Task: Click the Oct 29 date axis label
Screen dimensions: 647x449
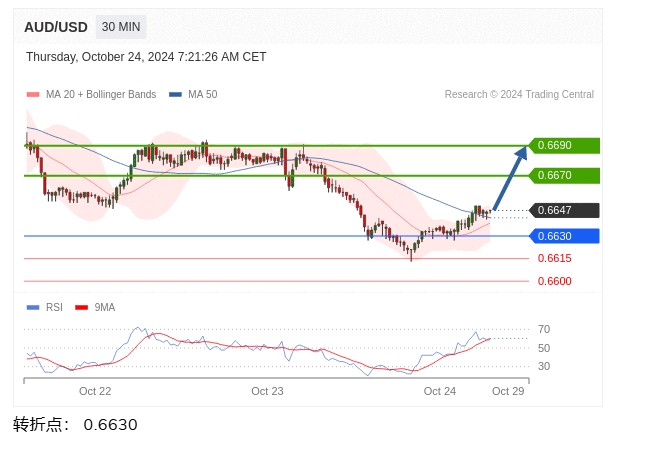Action: pyautogui.click(x=508, y=391)
